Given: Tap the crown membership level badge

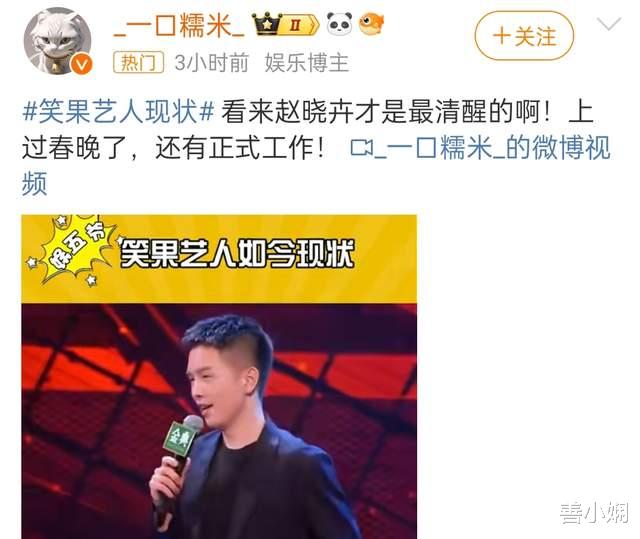Looking at the screenshot, I should point(285,24).
